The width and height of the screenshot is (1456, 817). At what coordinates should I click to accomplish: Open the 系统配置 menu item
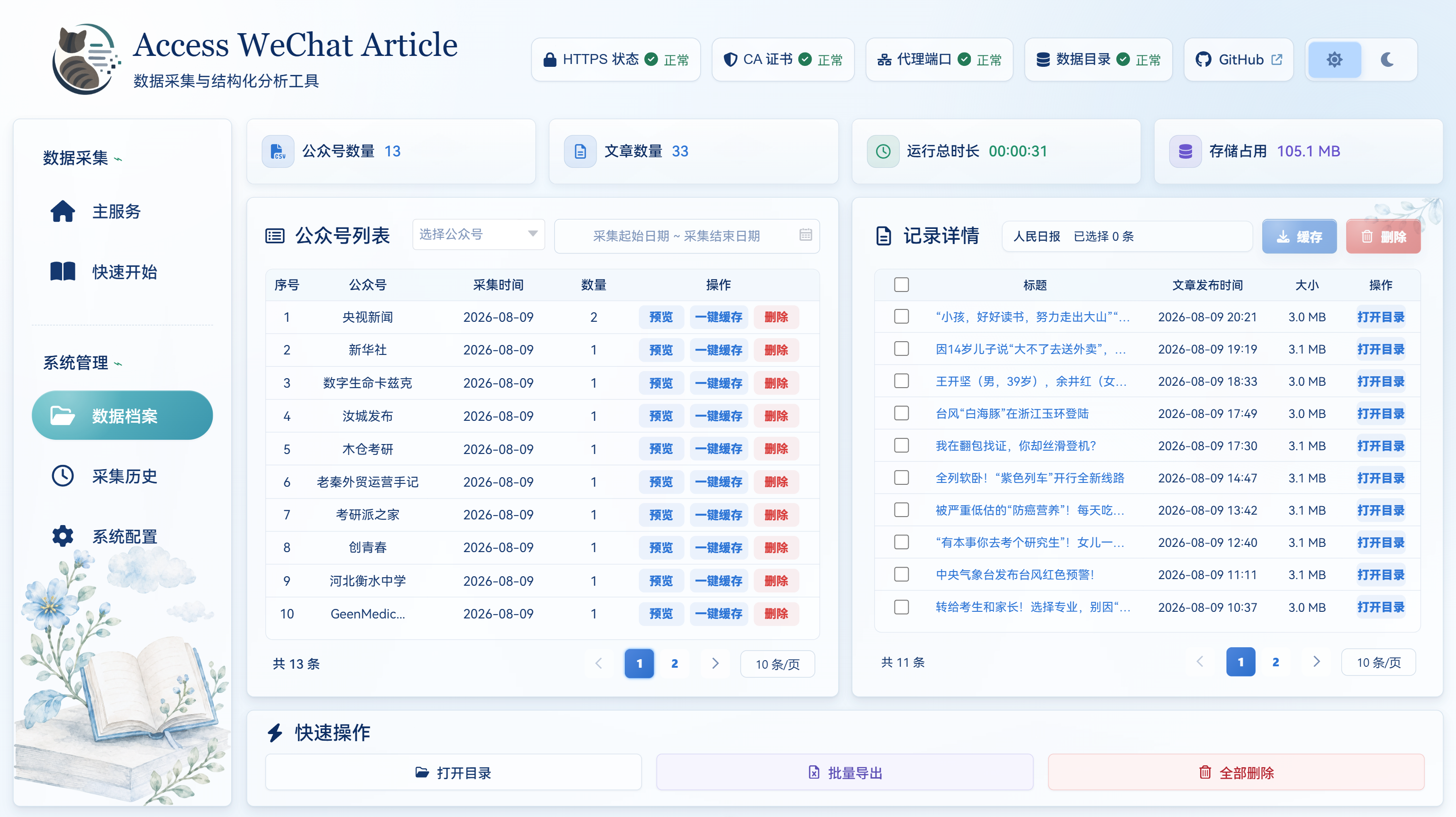122,536
